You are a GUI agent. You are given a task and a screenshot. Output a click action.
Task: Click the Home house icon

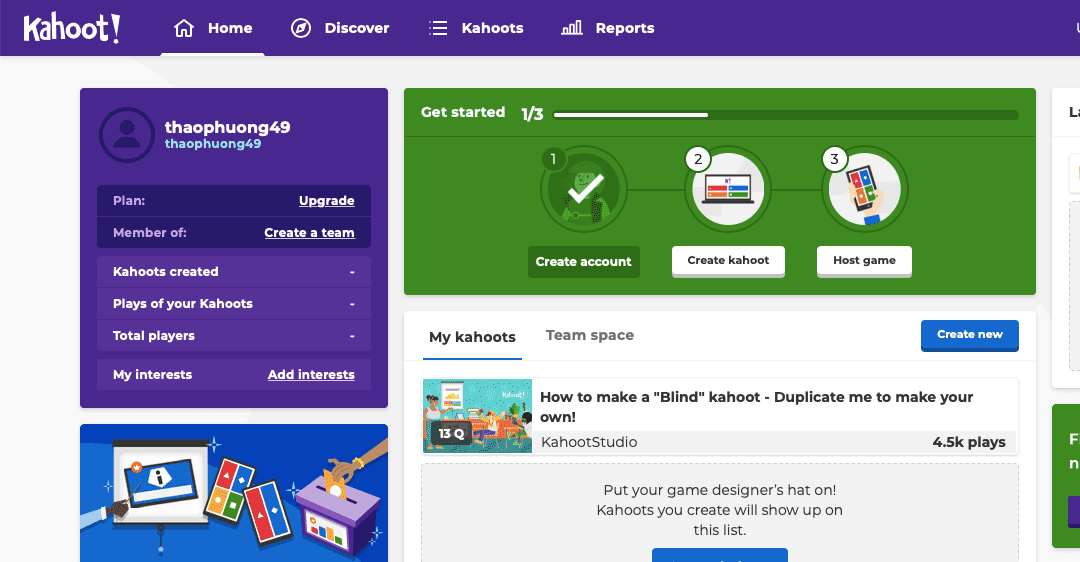pyautogui.click(x=184, y=28)
